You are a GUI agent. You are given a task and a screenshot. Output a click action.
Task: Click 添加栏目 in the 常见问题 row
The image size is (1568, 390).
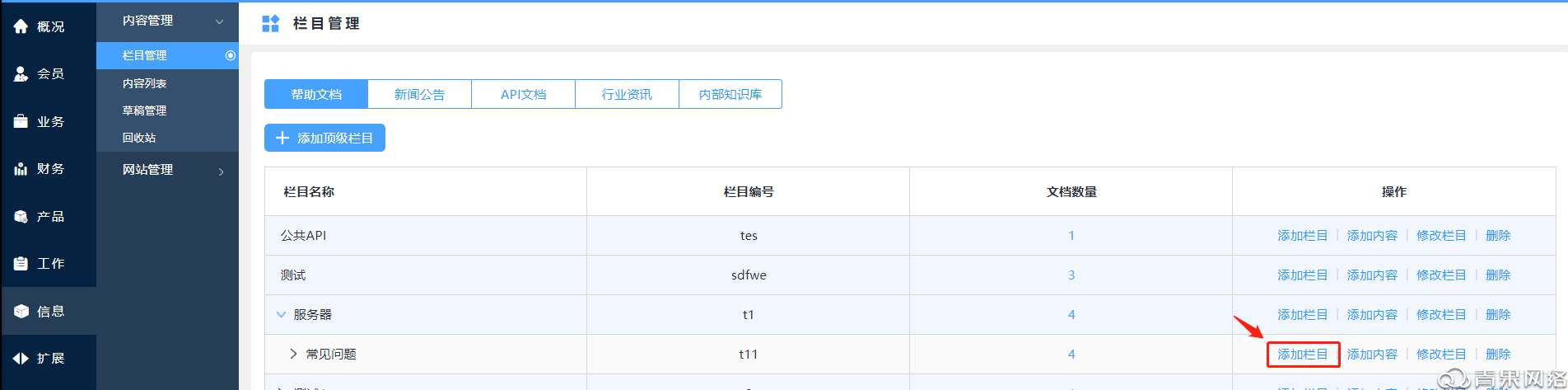coord(1303,354)
